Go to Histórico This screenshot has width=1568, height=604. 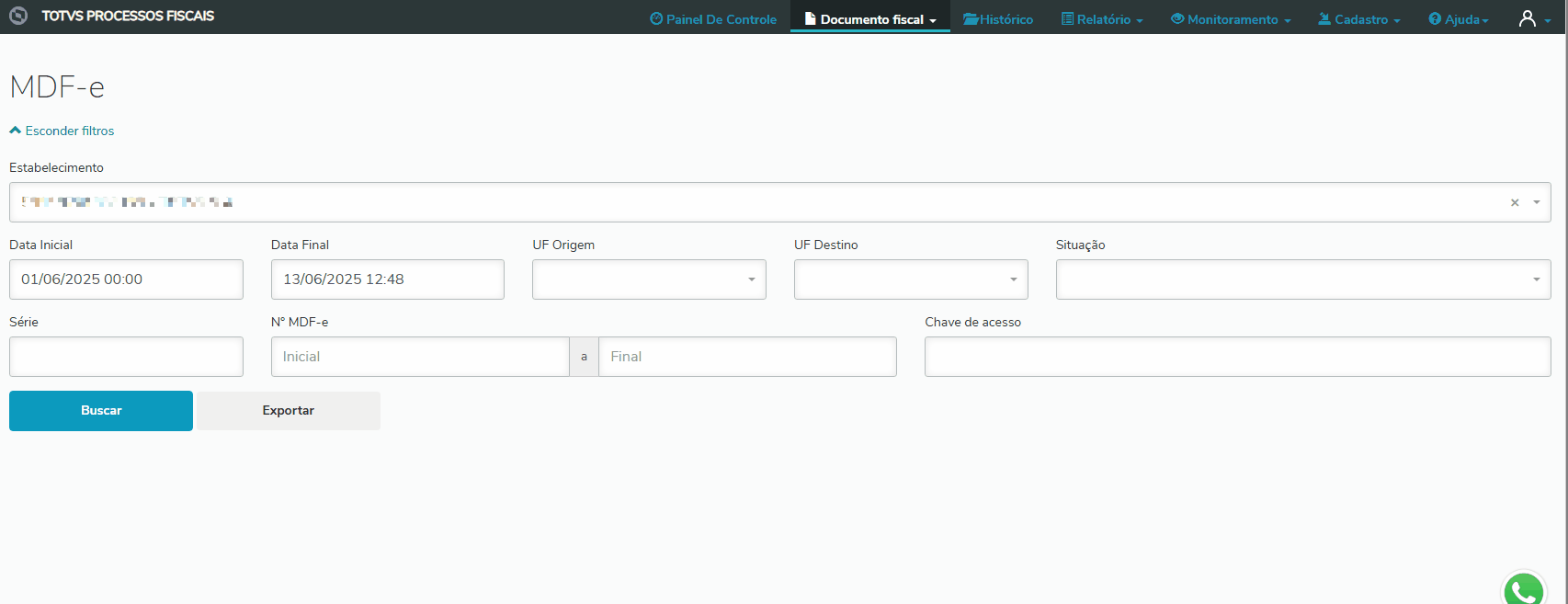click(x=998, y=19)
